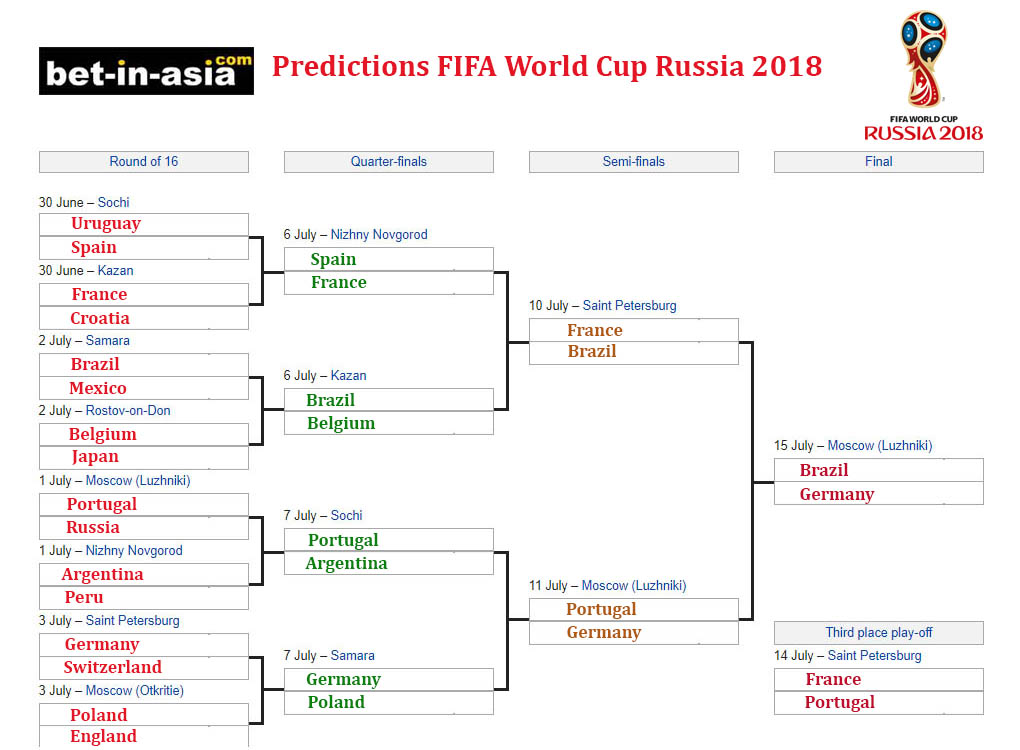Click the bet-in-asia.com logo
This screenshot has width=1020, height=750.
(x=146, y=71)
